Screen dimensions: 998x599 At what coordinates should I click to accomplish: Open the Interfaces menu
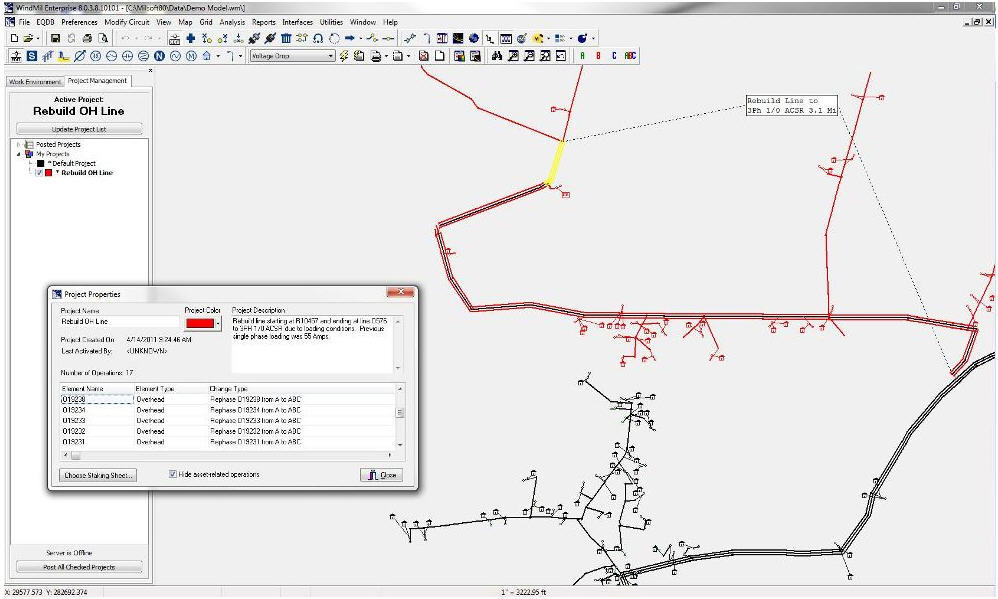(297, 22)
